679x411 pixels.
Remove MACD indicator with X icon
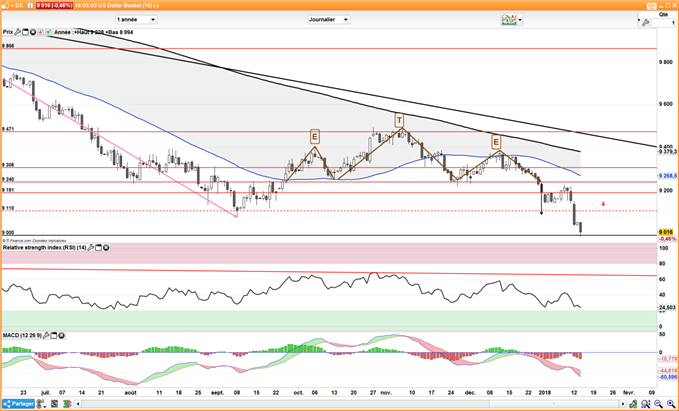coord(61,336)
